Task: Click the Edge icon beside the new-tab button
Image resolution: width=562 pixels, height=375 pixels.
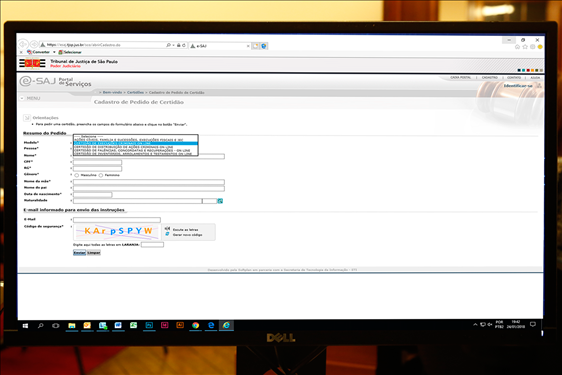Action: (x=264, y=46)
